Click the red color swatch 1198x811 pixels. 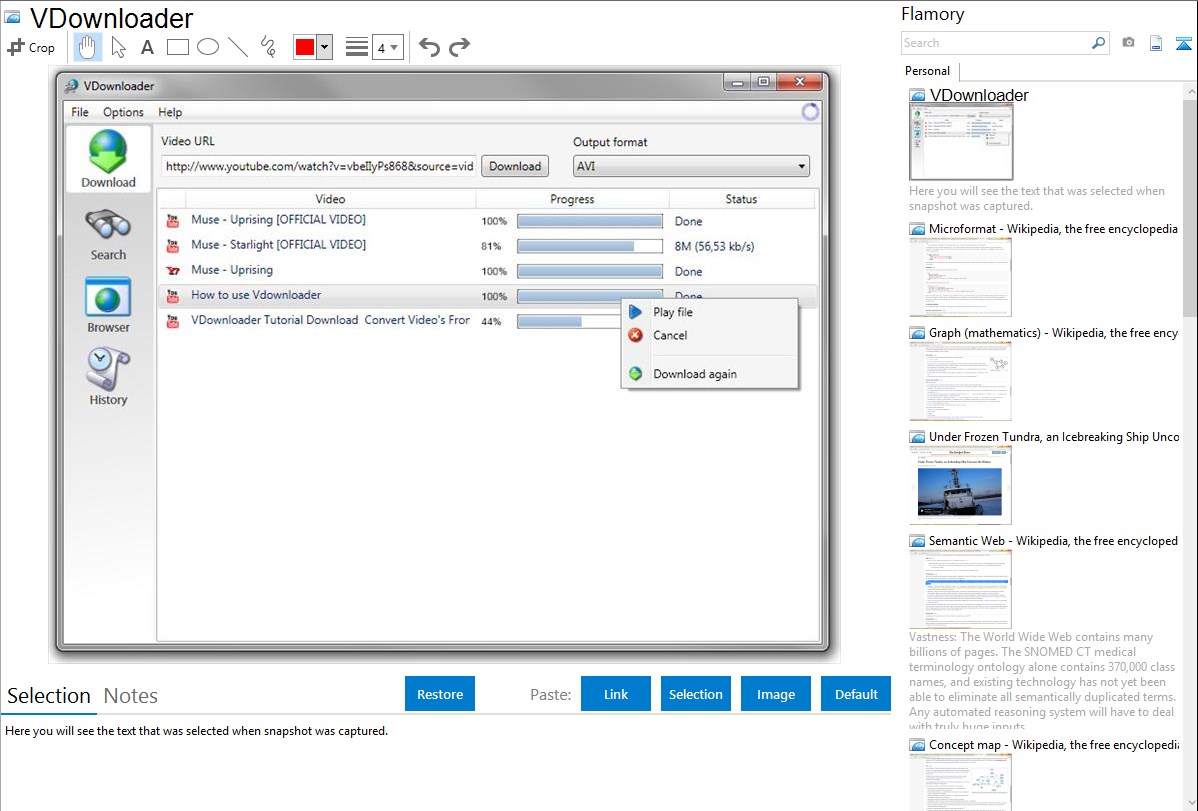(x=304, y=47)
